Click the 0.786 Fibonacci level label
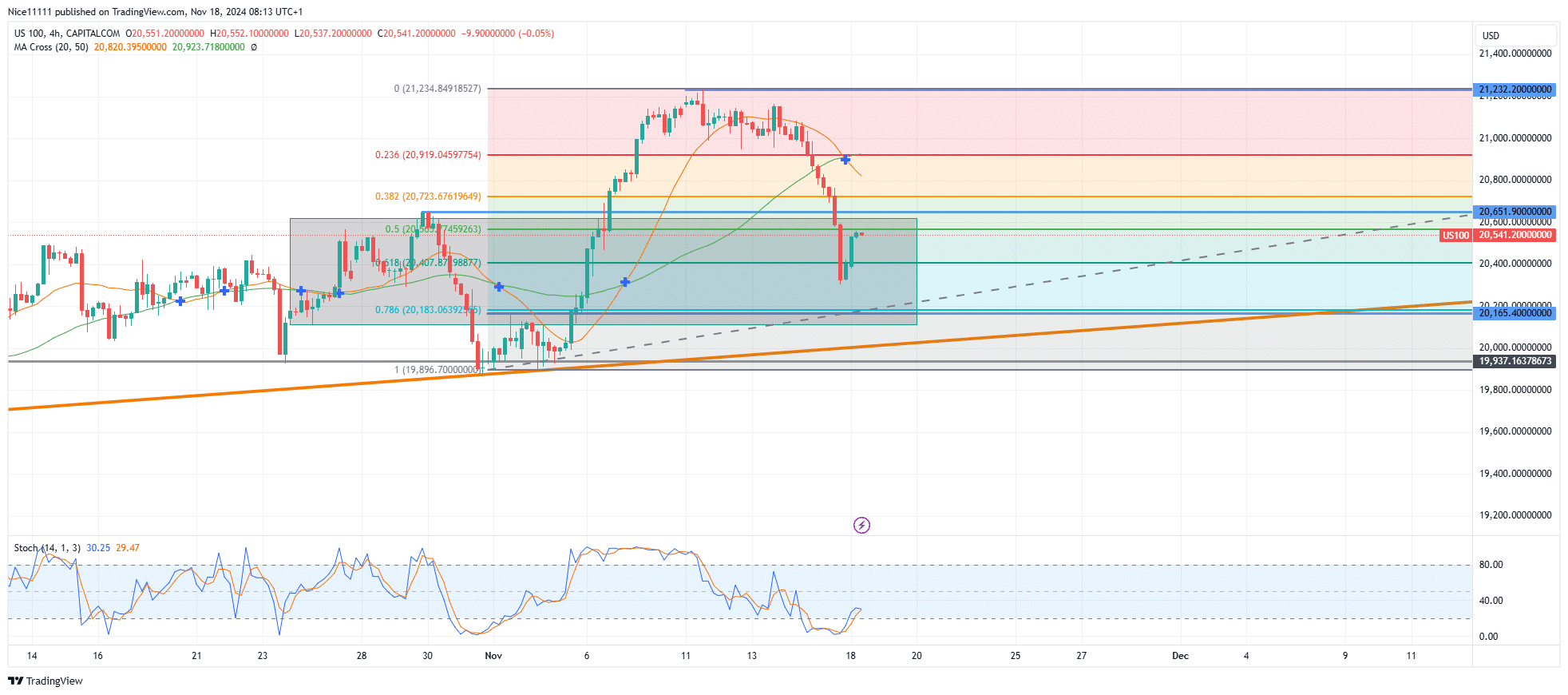Image resolution: width=1568 pixels, height=695 pixels. 428,310
